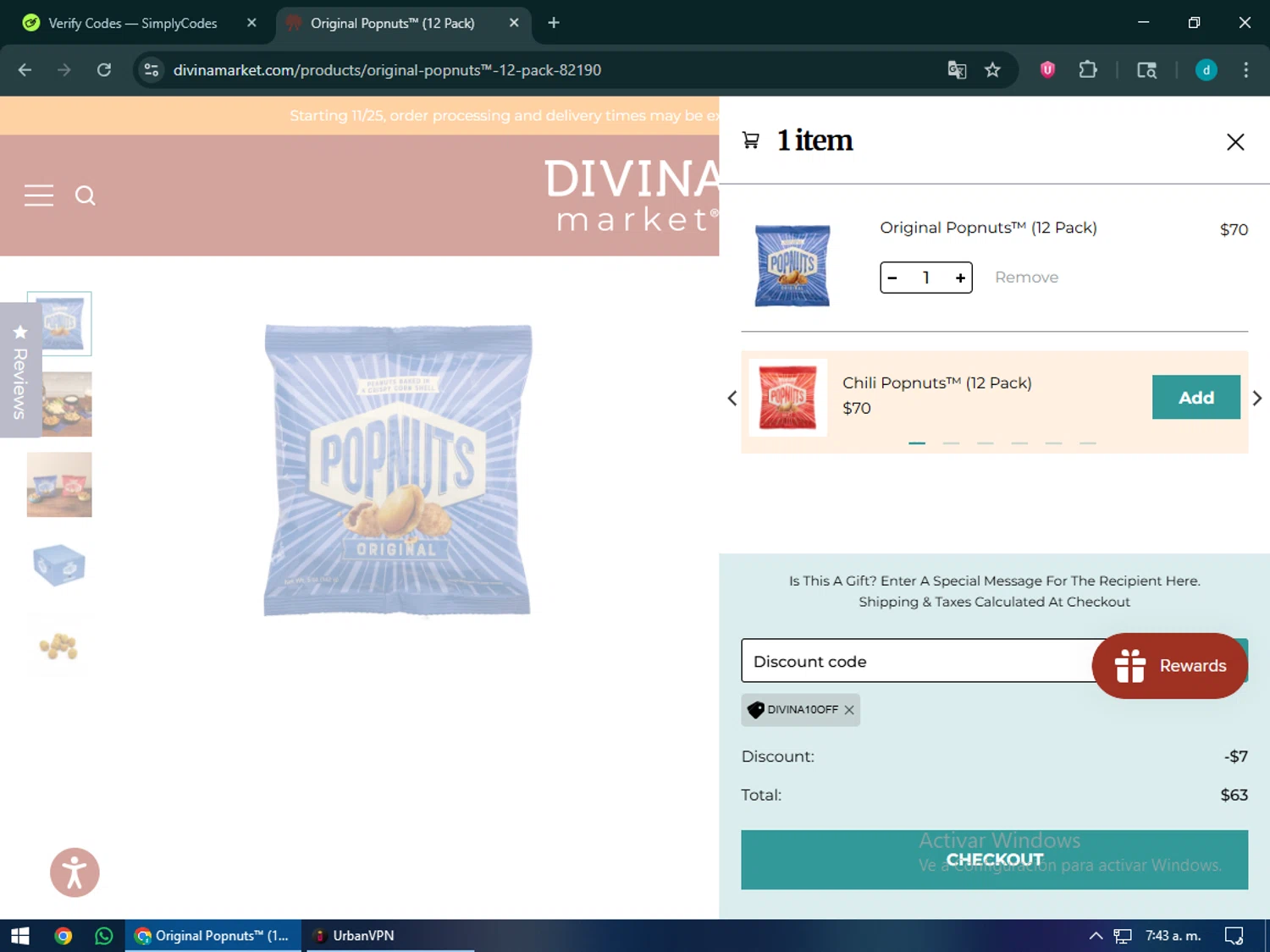1270x952 pixels.
Task: Click the Divina Market logo
Action: (x=633, y=195)
